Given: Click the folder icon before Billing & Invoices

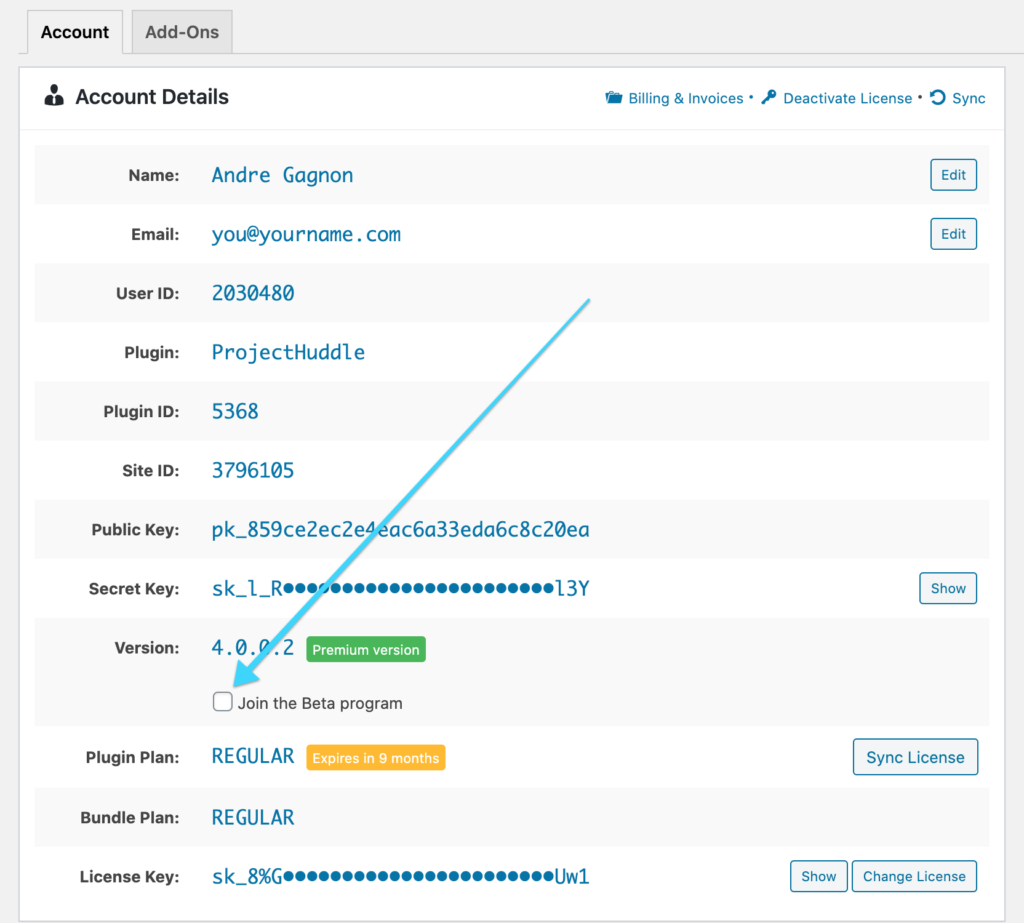Looking at the screenshot, I should (x=614, y=98).
